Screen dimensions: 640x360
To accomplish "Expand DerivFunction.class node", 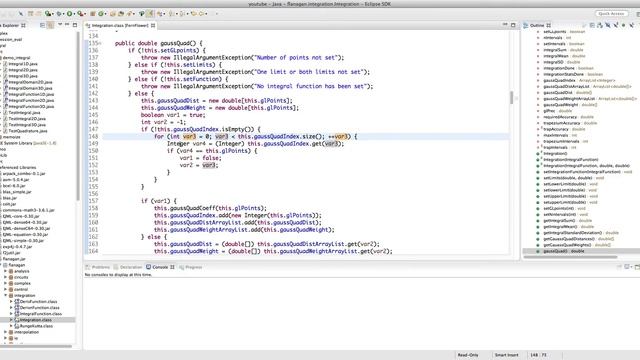I will tap(11, 302).
